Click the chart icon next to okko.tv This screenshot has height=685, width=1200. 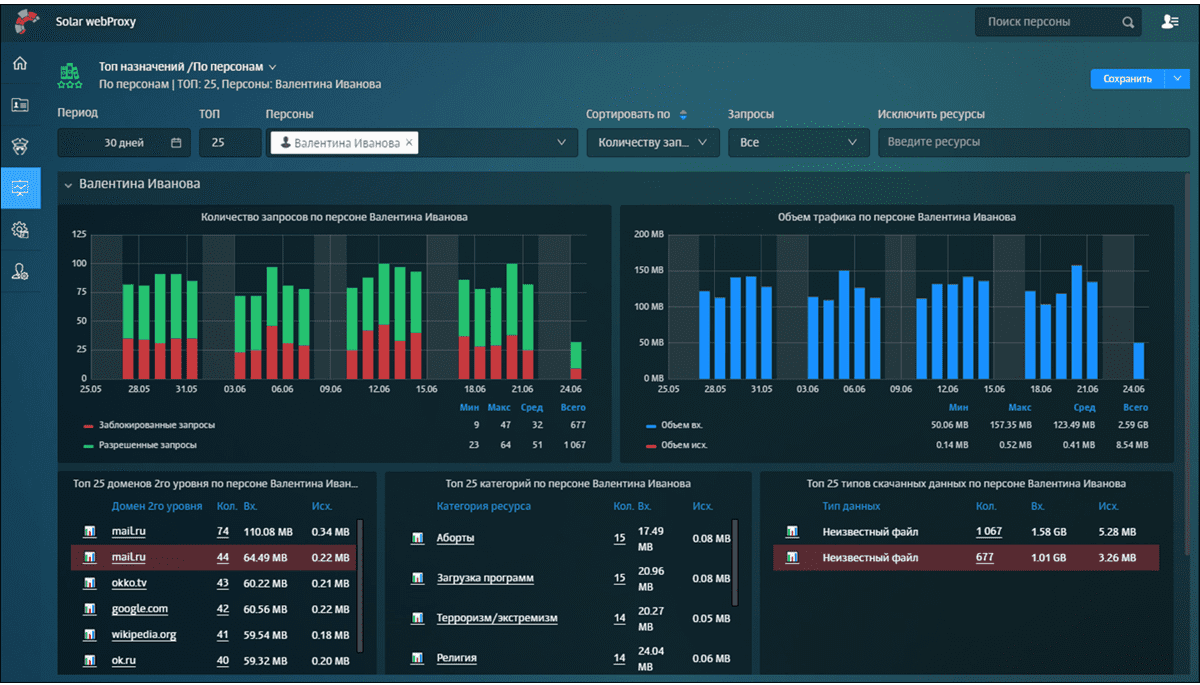tap(89, 583)
